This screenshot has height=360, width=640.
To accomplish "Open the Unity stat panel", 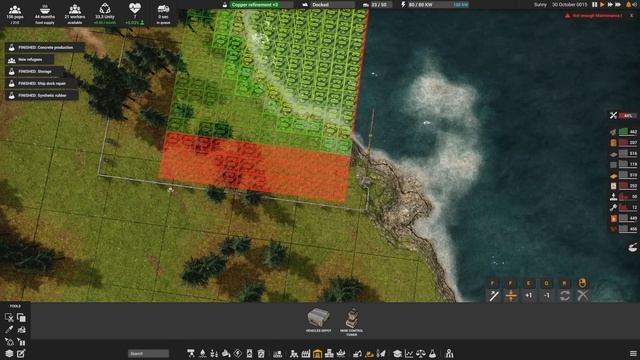I will click(105, 13).
